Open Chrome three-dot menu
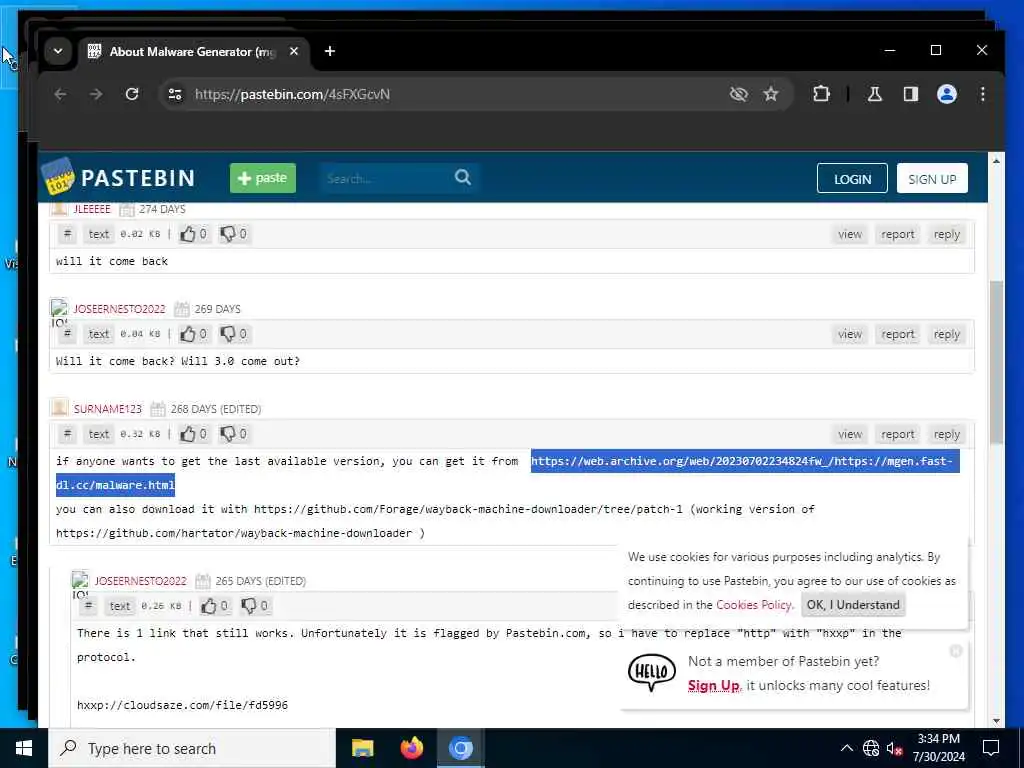1024x768 pixels. click(982, 94)
